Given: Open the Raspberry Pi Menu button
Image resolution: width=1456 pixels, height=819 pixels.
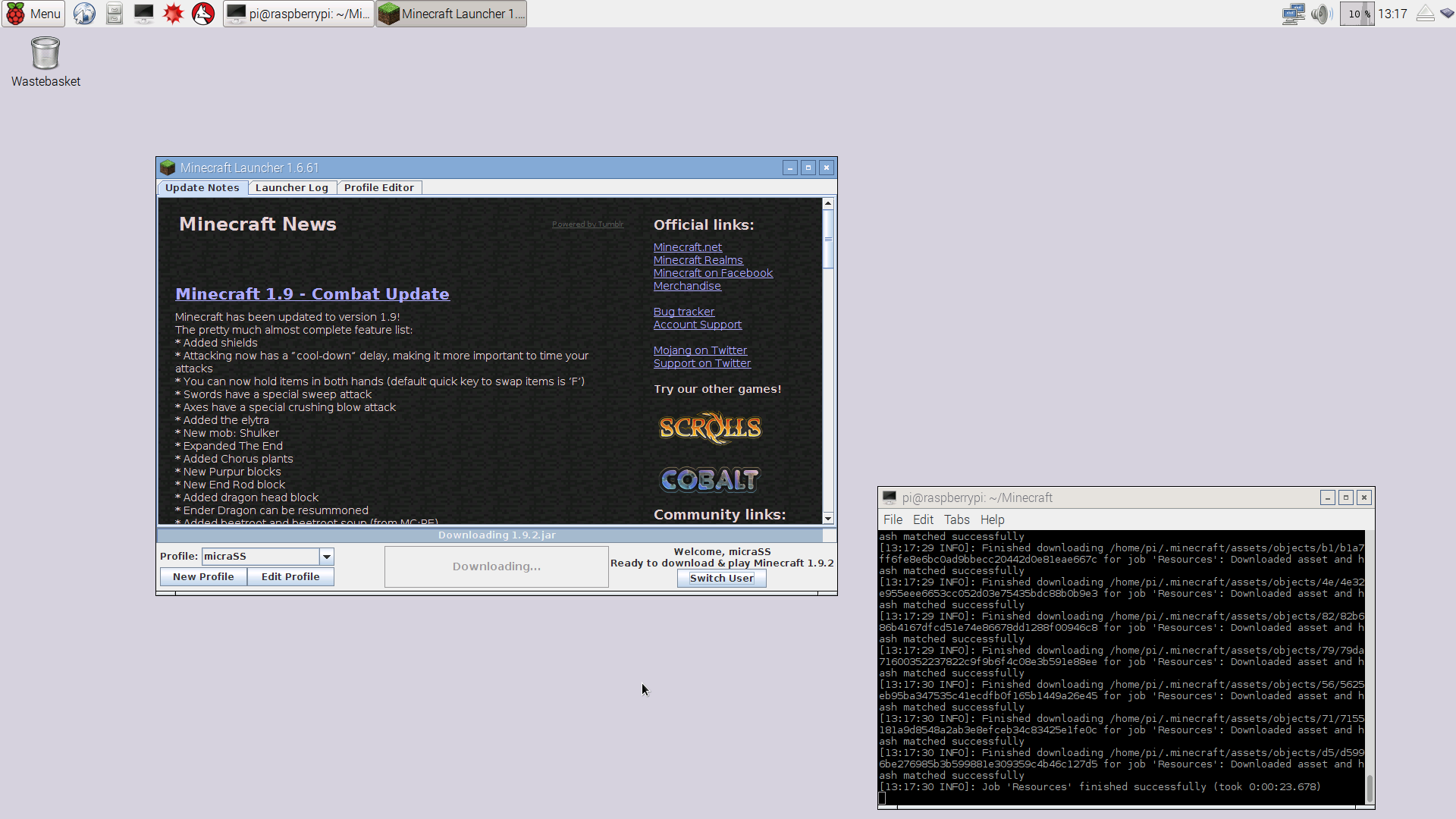Looking at the screenshot, I should pyautogui.click(x=33, y=14).
